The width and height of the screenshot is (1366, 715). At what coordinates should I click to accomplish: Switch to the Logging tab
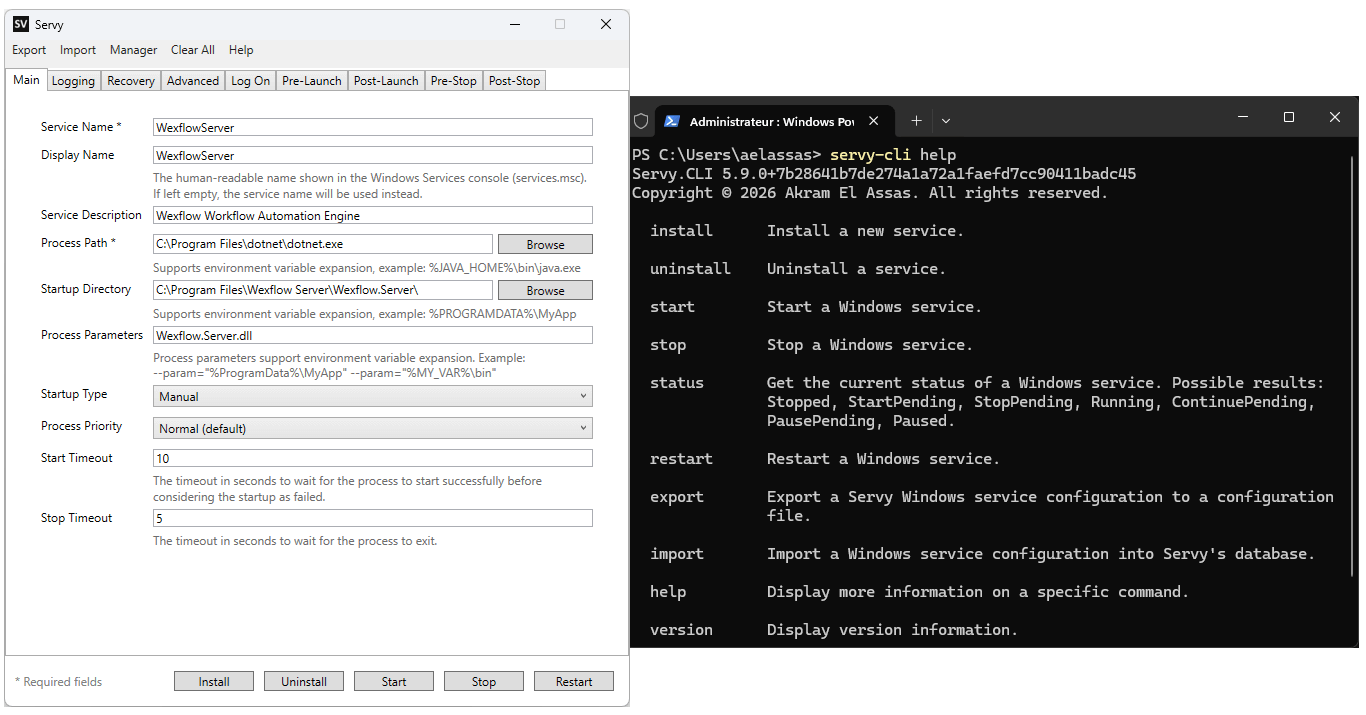coord(72,80)
